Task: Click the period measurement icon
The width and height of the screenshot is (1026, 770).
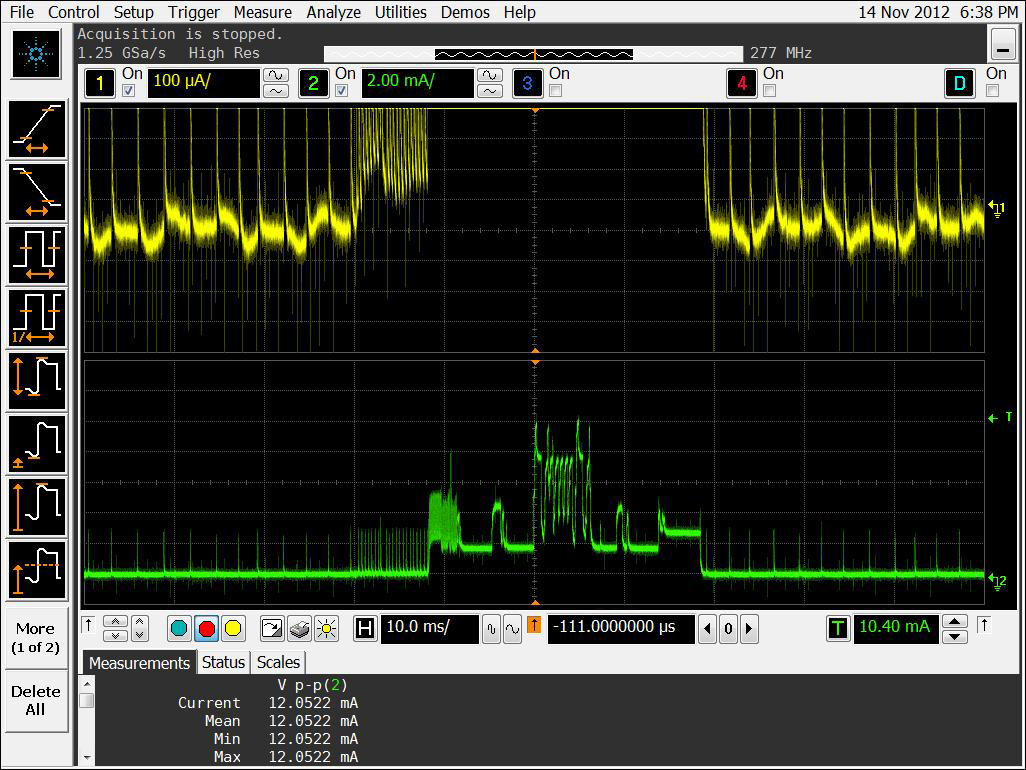Action: pyautogui.click(x=37, y=254)
